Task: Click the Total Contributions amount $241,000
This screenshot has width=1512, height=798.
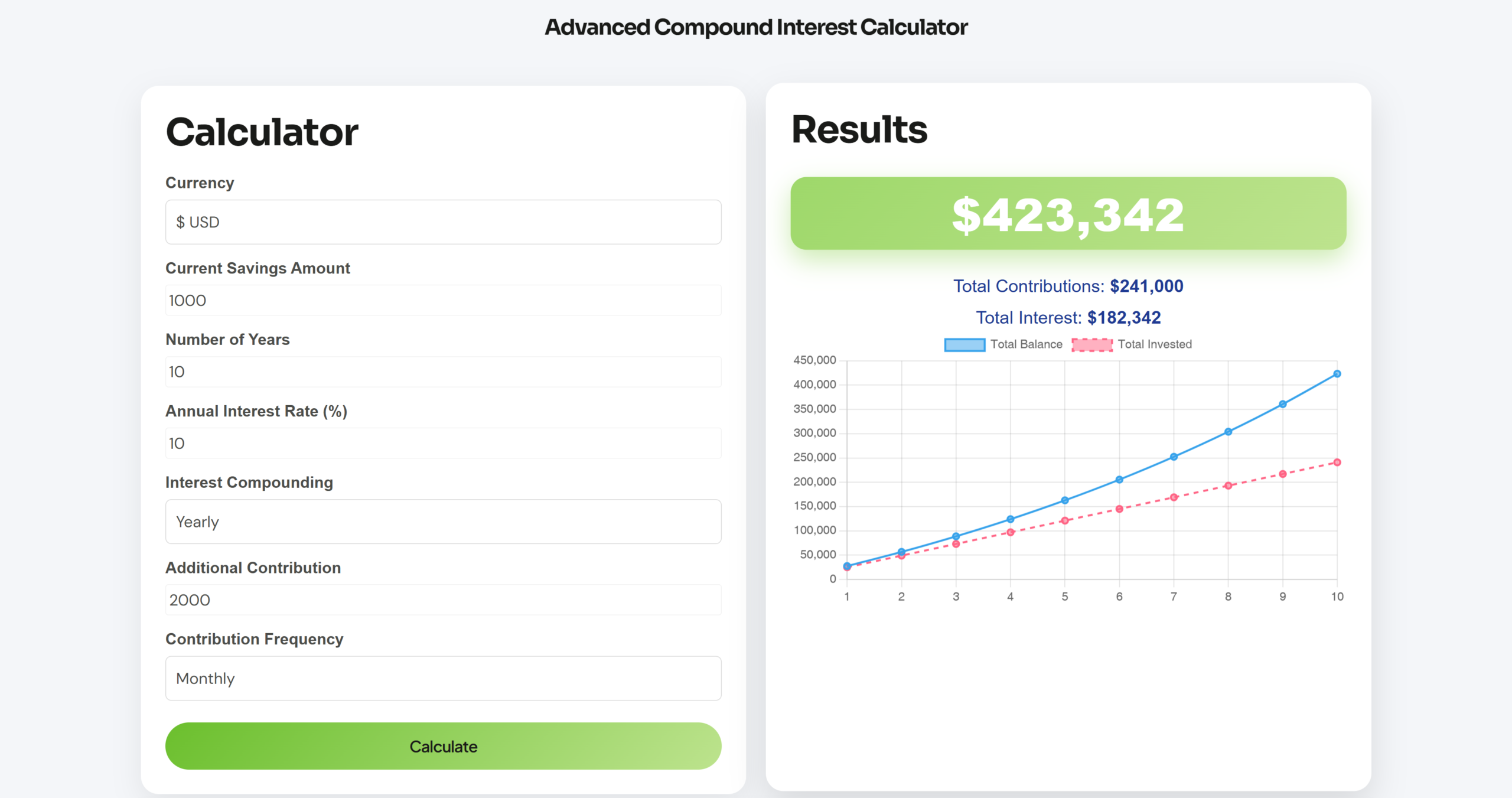Action: (x=1146, y=286)
